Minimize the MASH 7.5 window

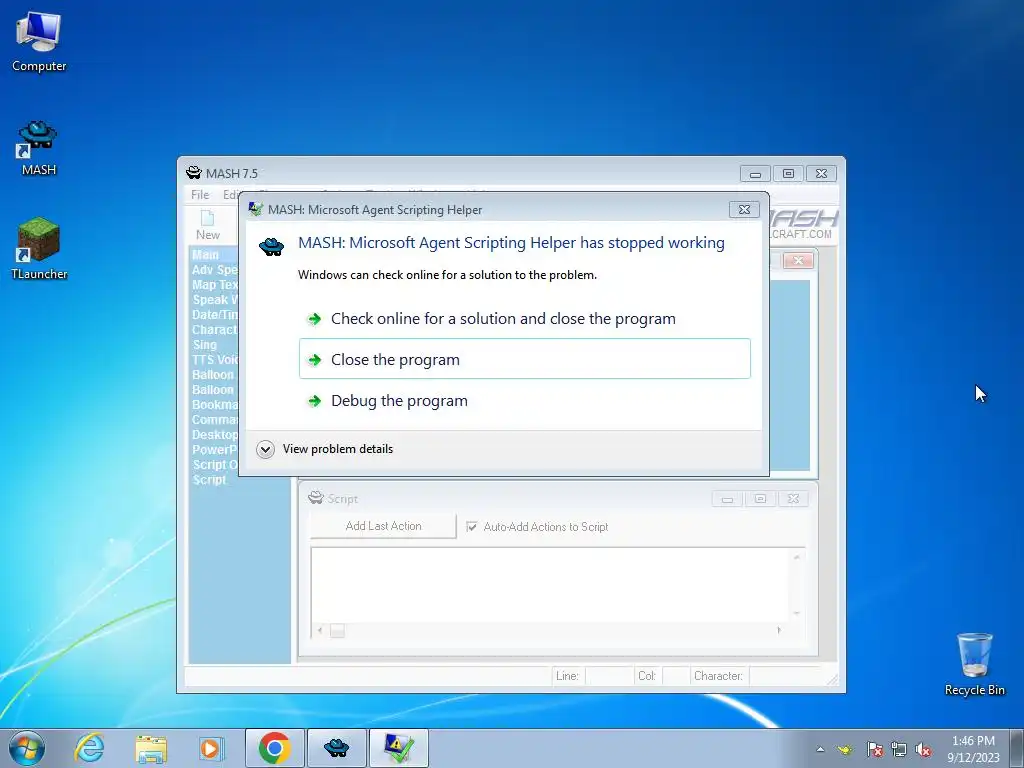click(x=755, y=174)
